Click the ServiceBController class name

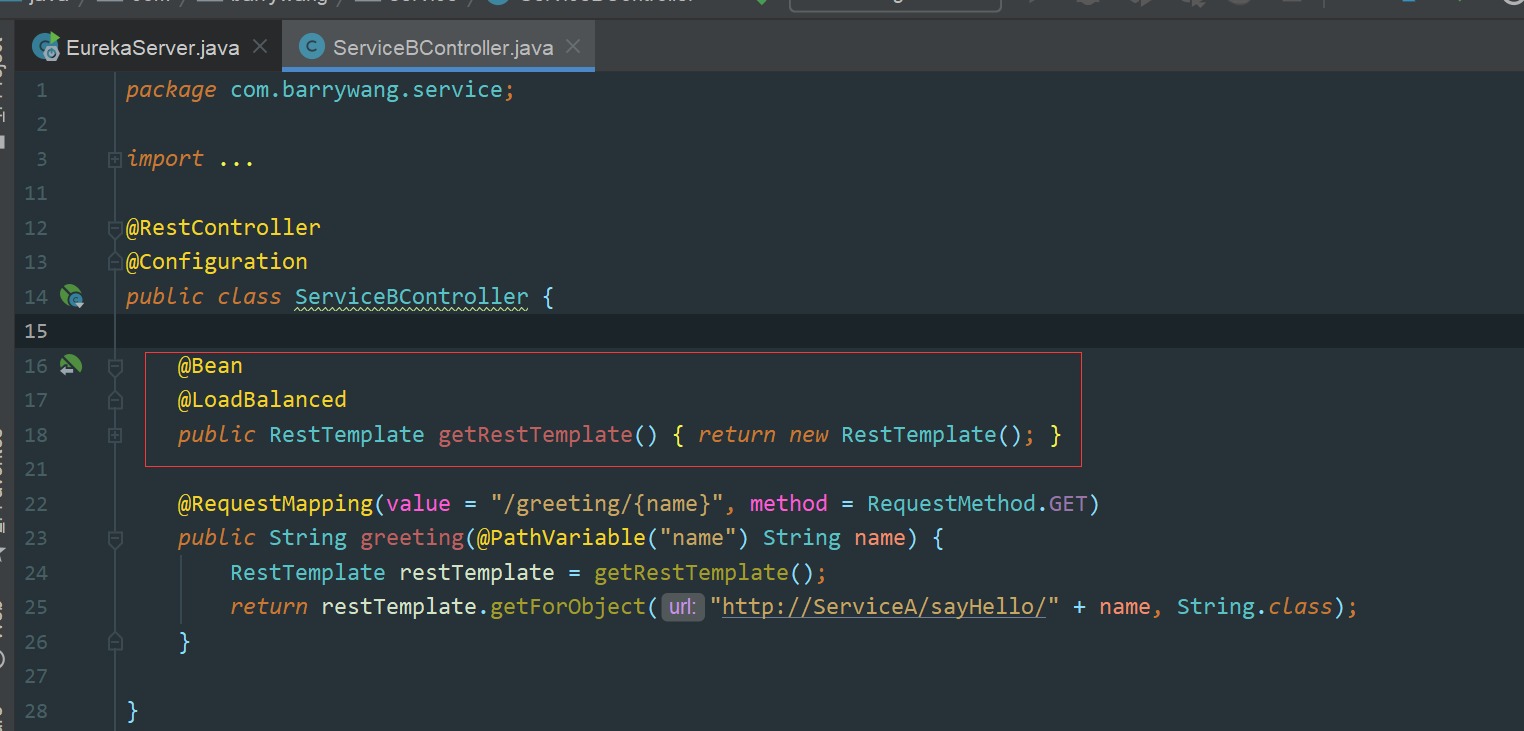411,296
